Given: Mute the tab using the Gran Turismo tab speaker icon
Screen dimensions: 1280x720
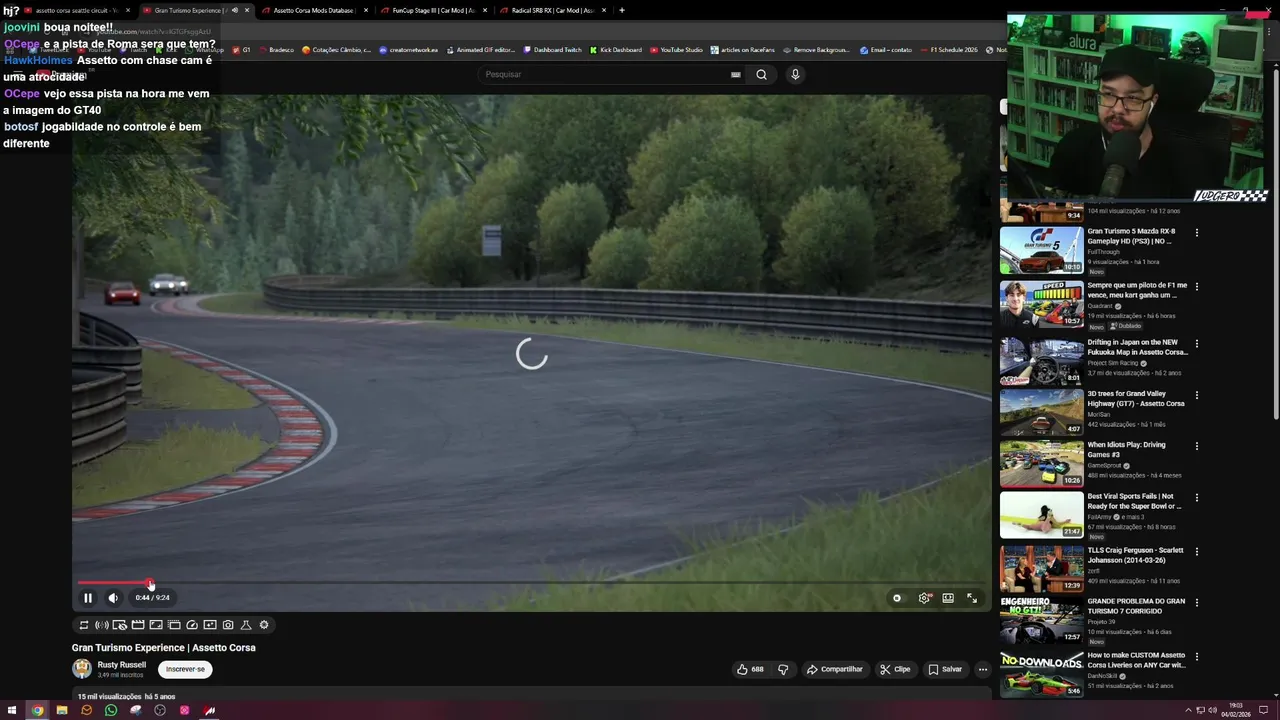Looking at the screenshot, I should tap(235, 10).
